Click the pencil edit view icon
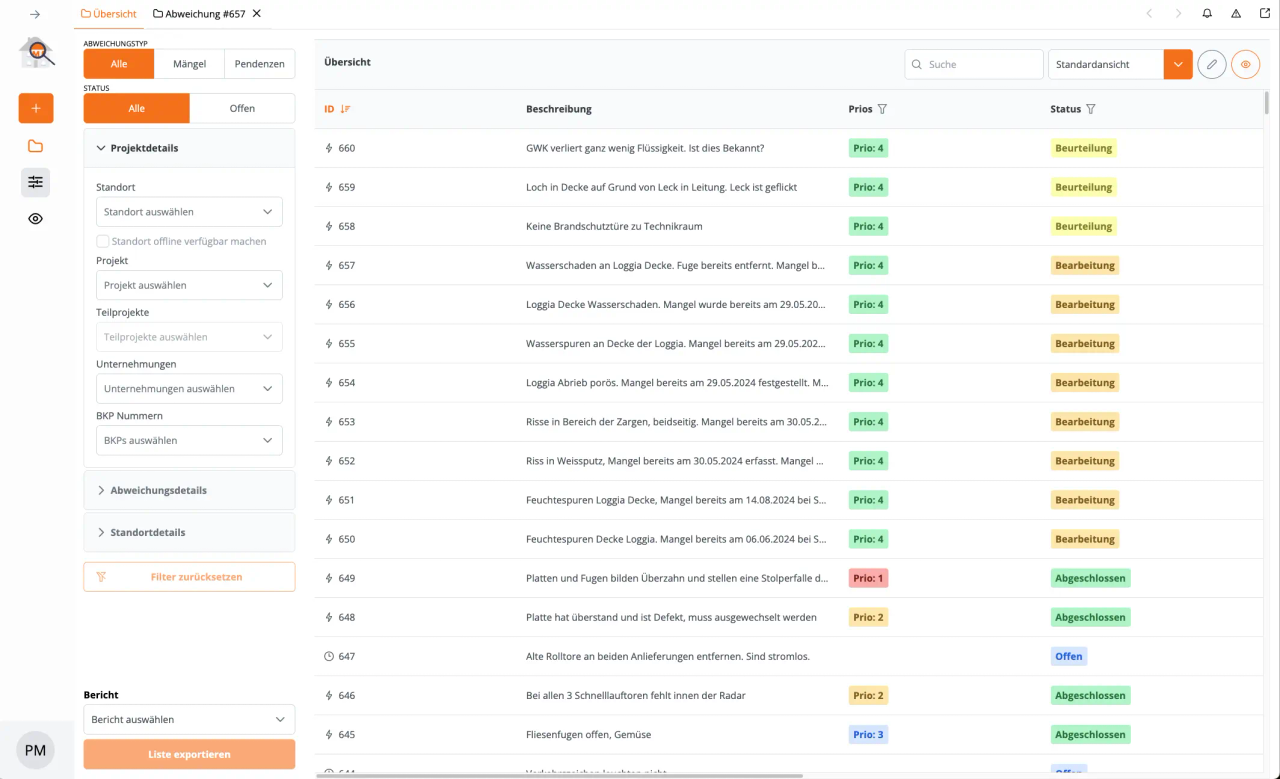1280x779 pixels. (x=1212, y=64)
